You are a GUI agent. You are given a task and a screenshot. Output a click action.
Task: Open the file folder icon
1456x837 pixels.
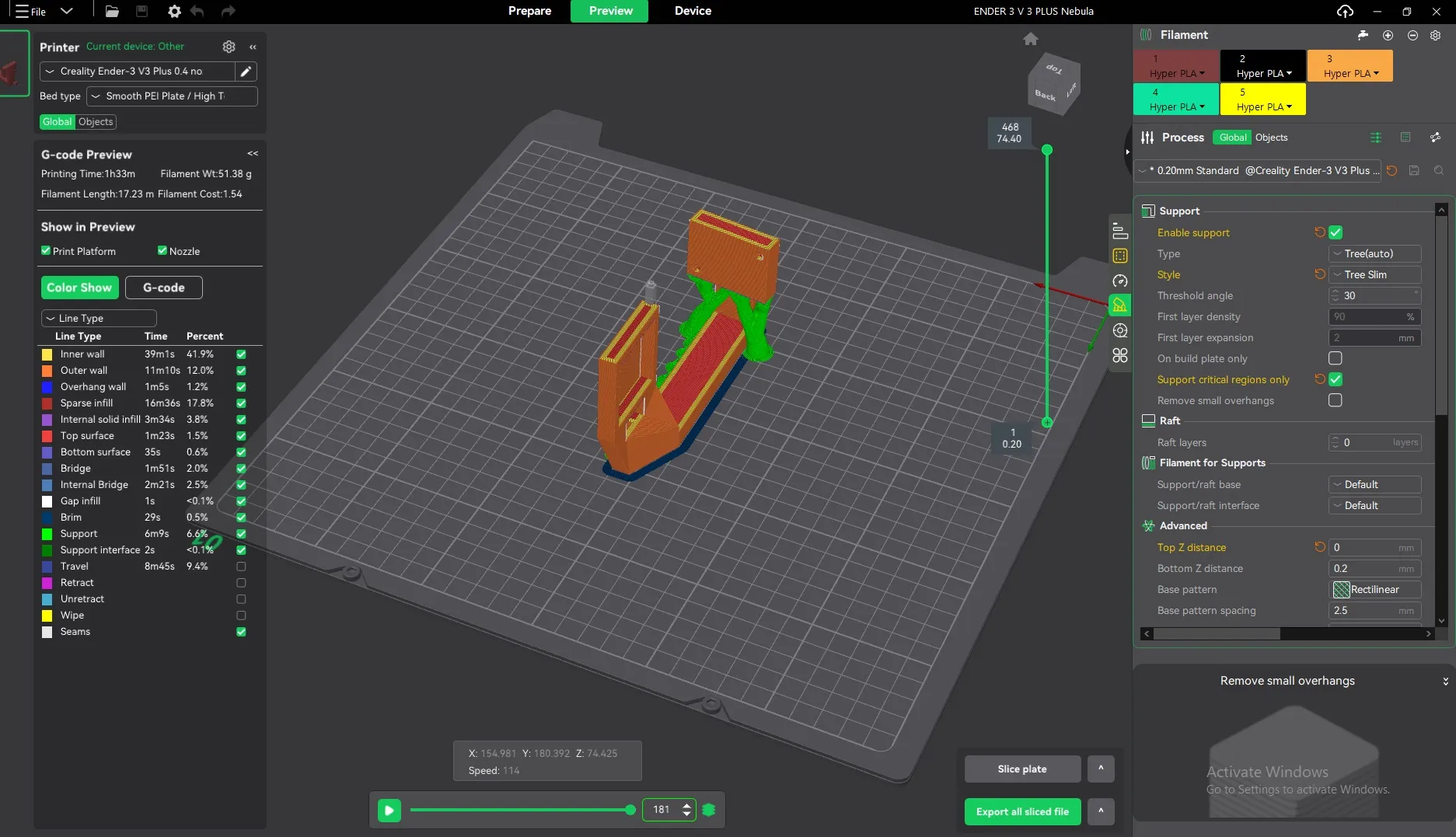click(112, 11)
